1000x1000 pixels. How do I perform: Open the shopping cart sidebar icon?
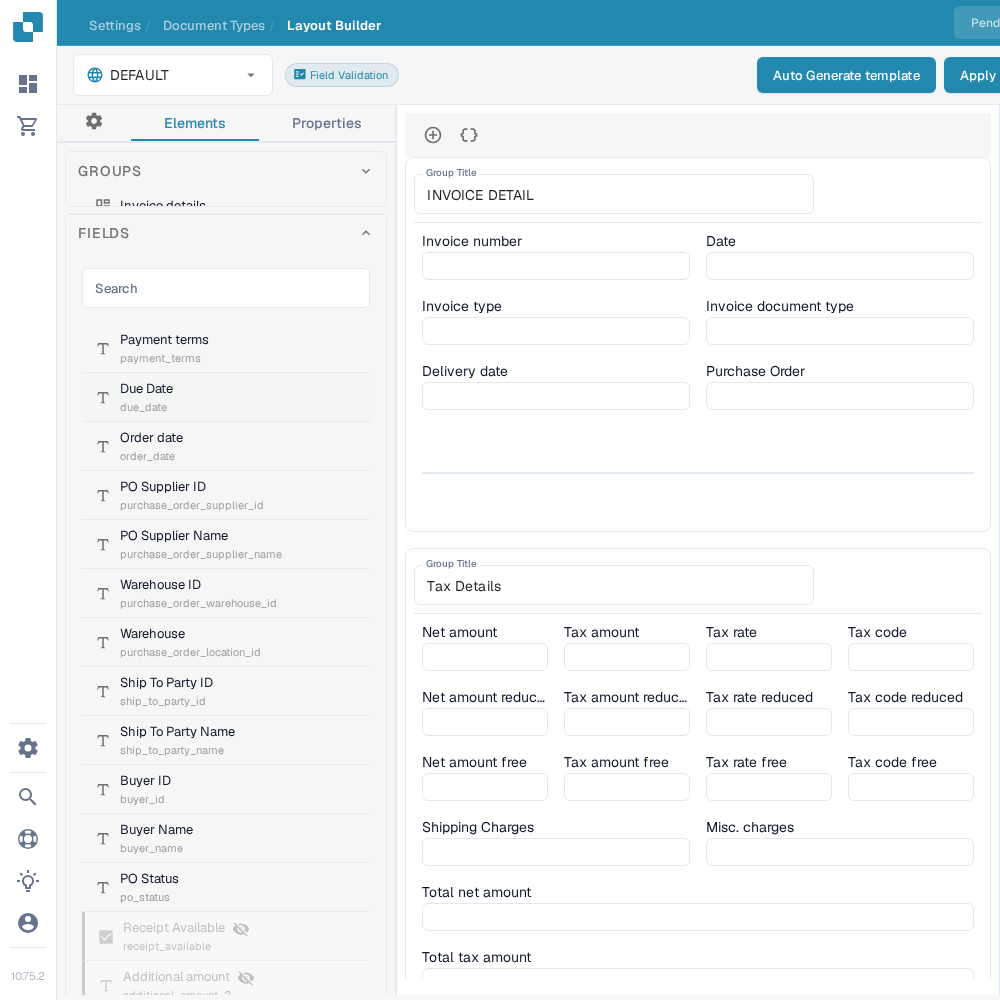pyautogui.click(x=27, y=126)
